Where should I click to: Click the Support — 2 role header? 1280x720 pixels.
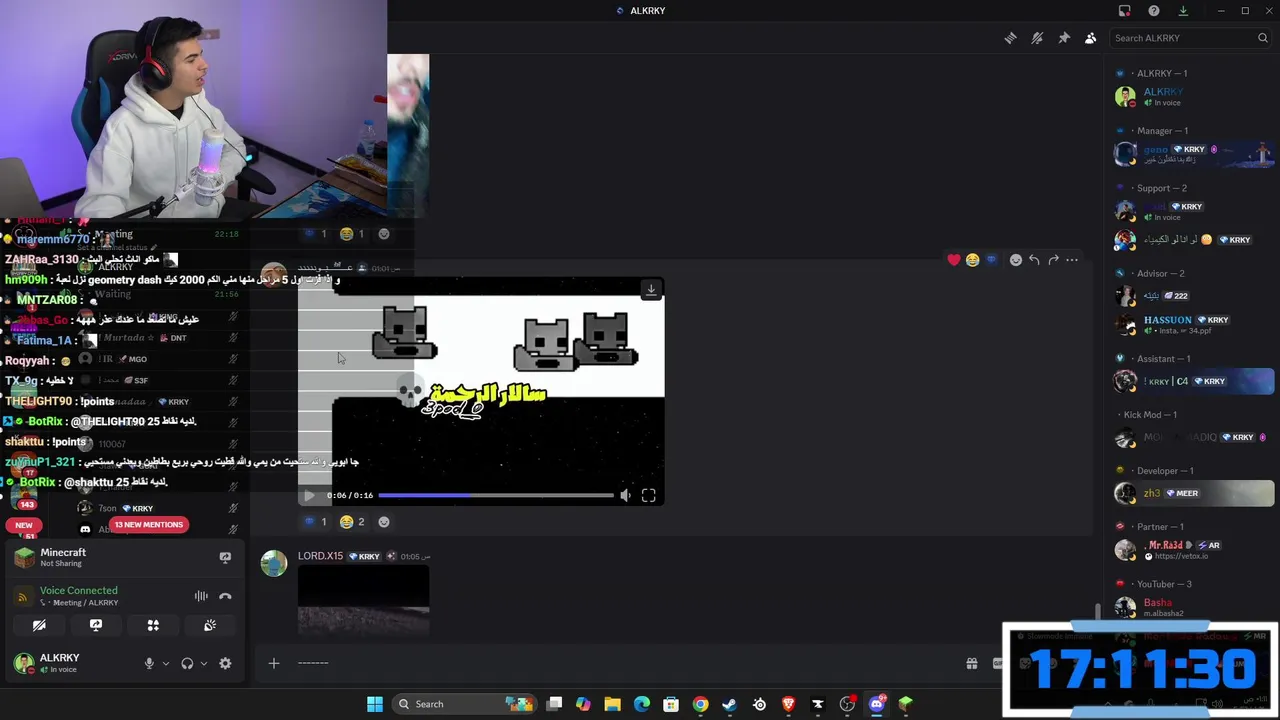click(x=1161, y=188)
